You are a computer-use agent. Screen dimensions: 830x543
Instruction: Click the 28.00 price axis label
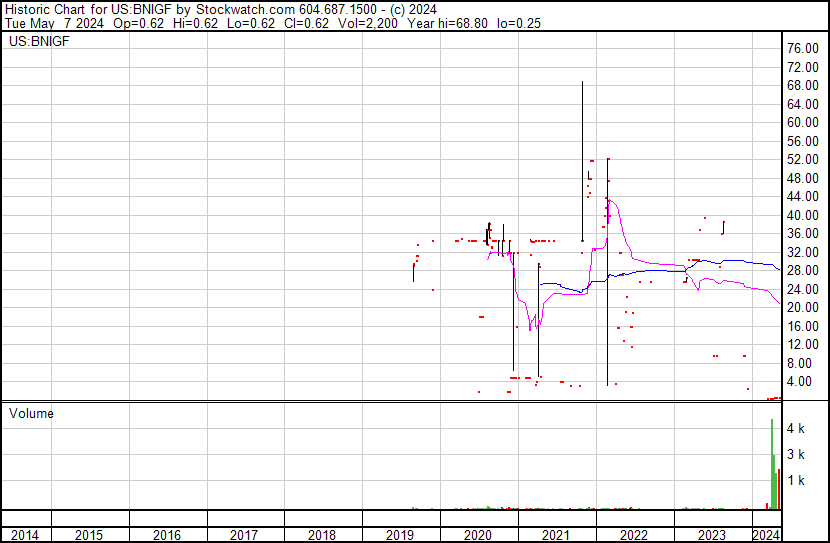coord(805,271)
